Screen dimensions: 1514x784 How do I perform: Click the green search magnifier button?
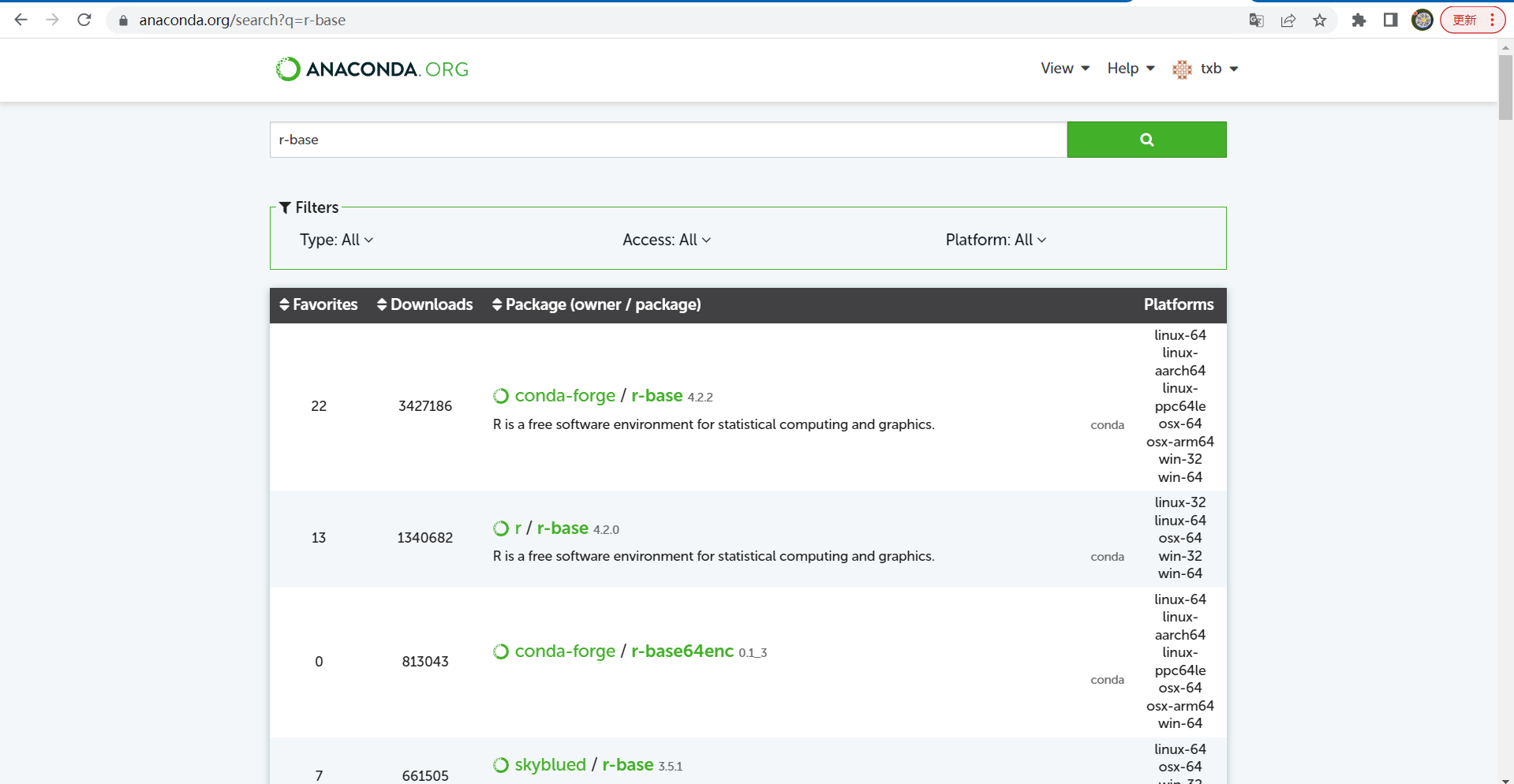click(x=1146, y=140)
